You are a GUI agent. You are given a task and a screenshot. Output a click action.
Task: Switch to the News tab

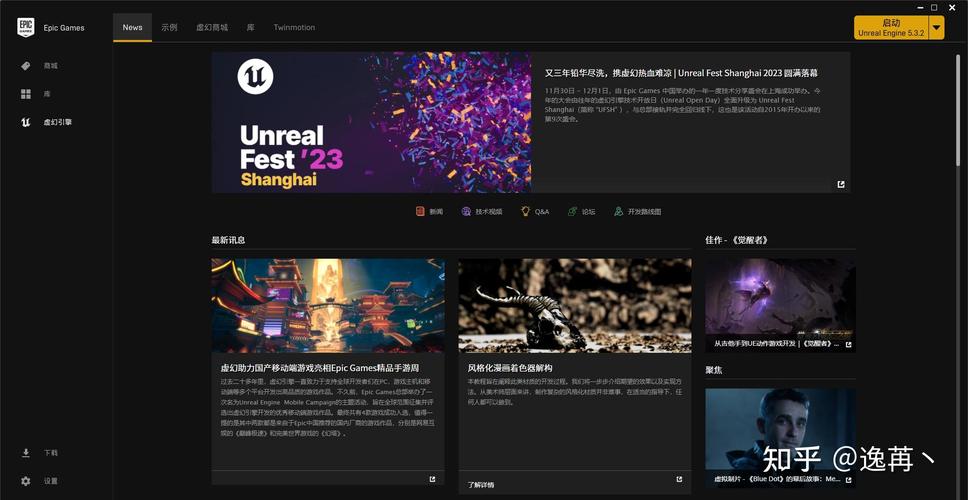(132, 27)
